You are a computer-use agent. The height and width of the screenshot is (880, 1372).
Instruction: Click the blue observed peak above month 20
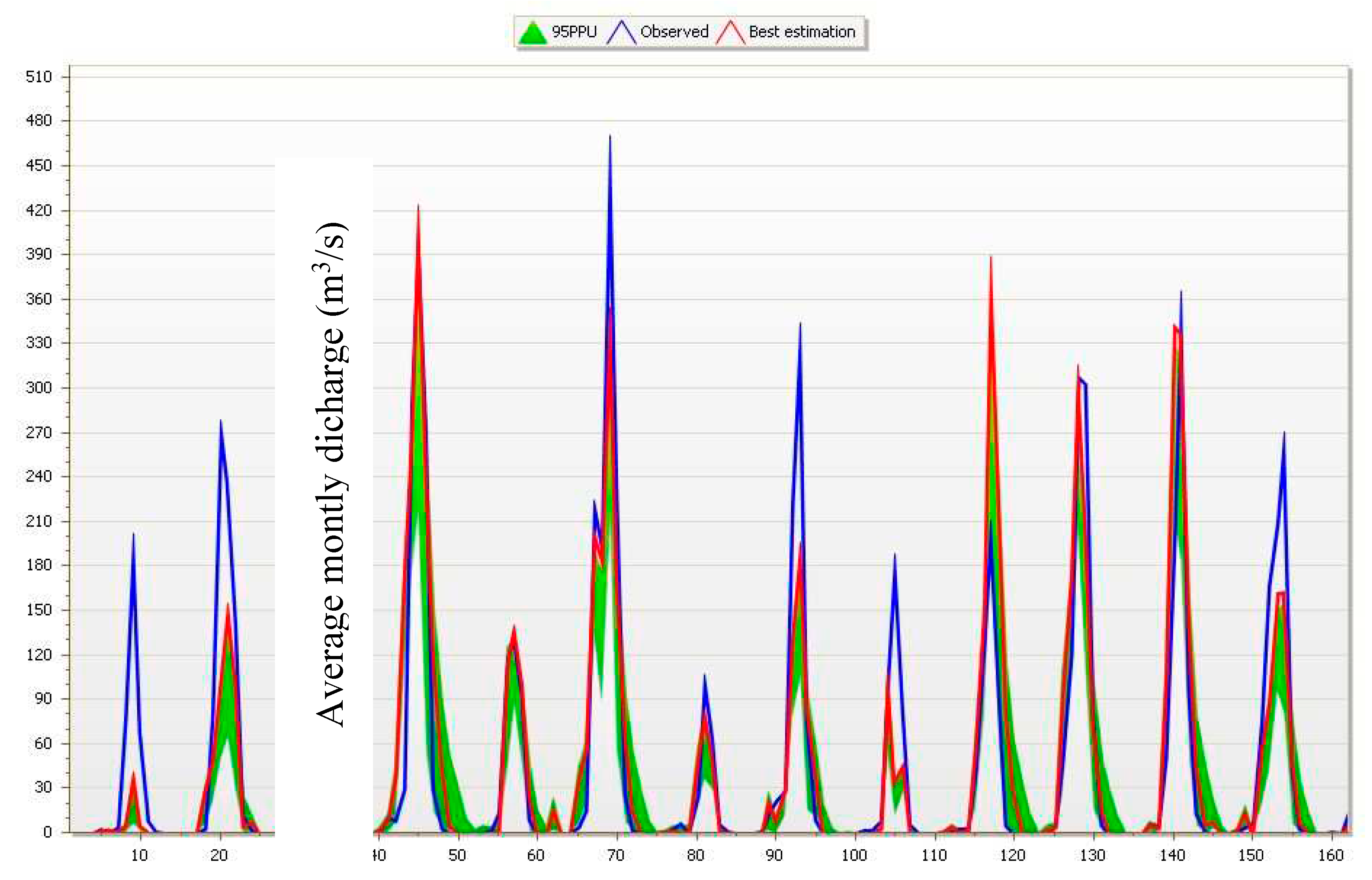click(221, 422)
